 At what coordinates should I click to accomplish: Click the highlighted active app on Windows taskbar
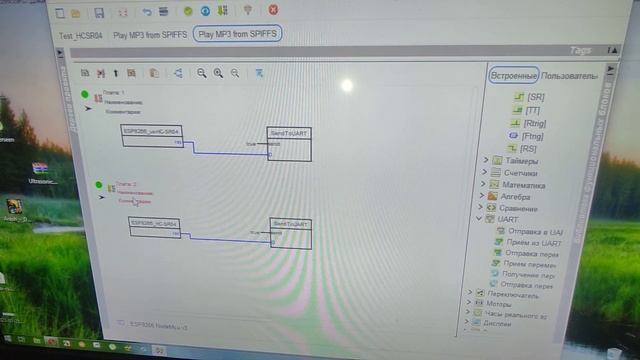coord(160,350)
